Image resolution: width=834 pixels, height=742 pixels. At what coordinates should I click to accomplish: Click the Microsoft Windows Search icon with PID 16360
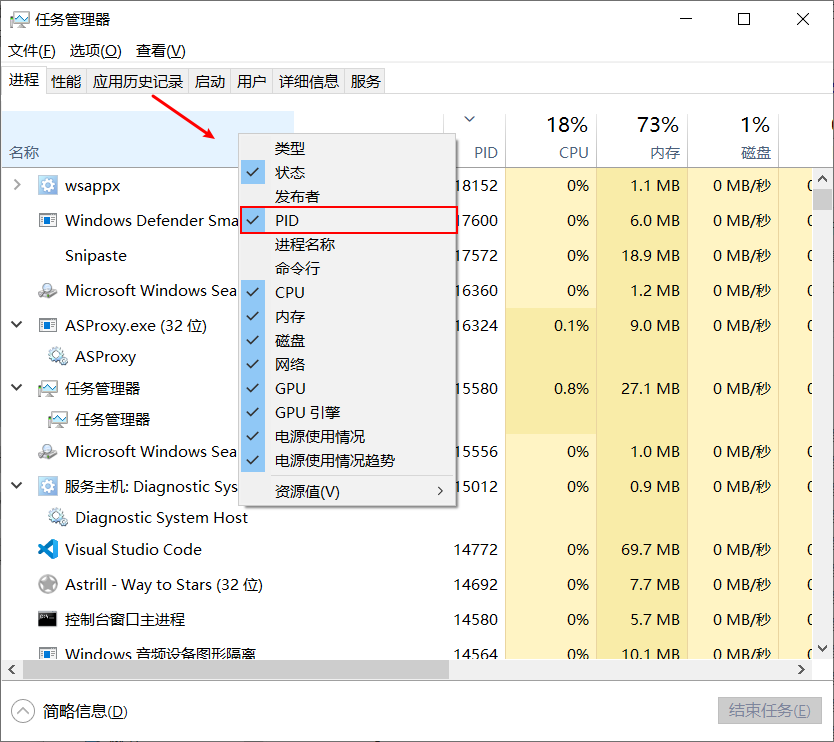coord(48,290)
